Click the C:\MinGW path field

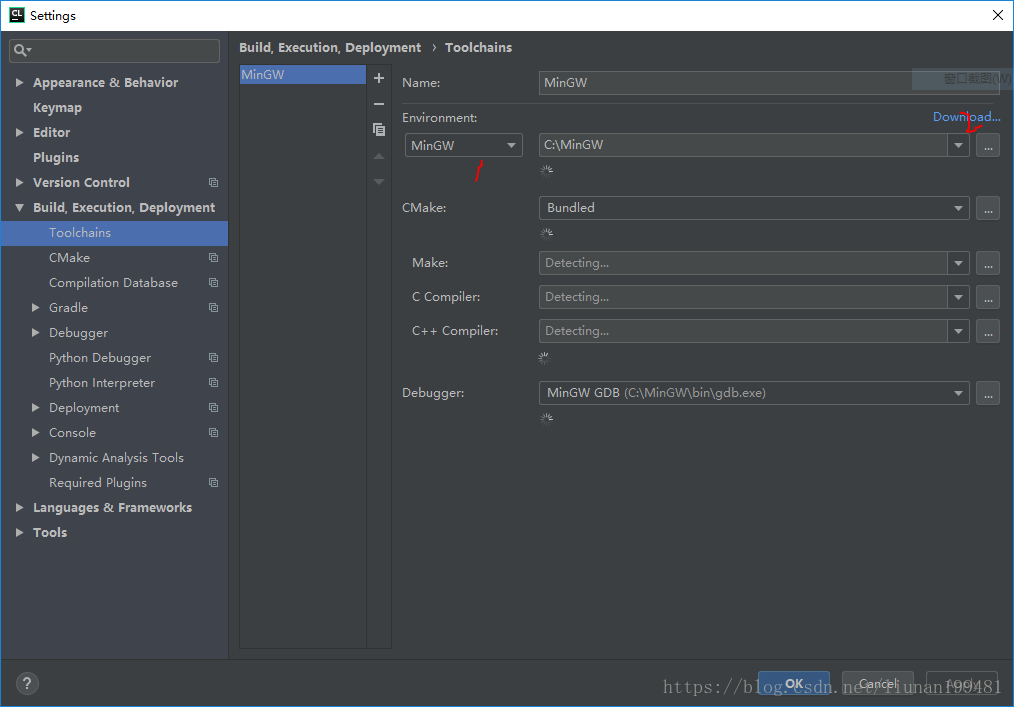coord(744,146)
